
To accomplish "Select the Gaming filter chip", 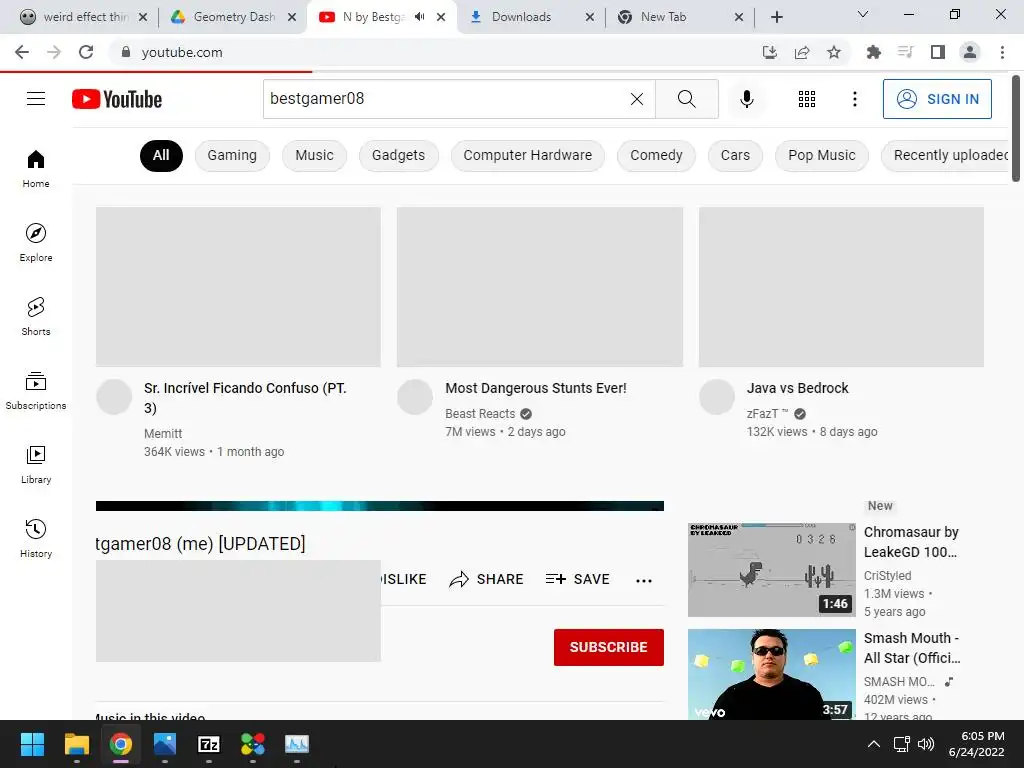I will click(232, 155).
